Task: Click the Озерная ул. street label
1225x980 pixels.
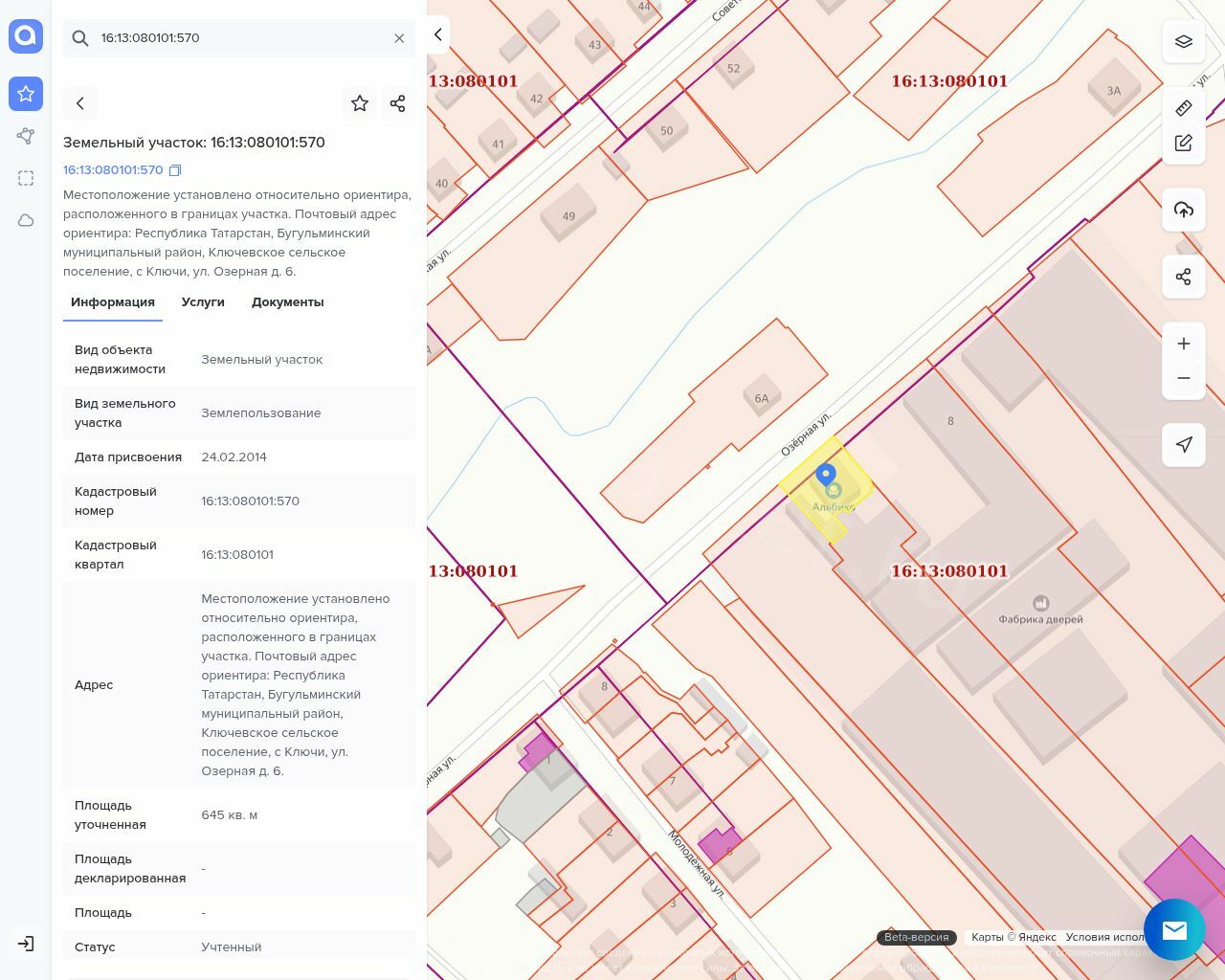Action: tap(806, 434)
